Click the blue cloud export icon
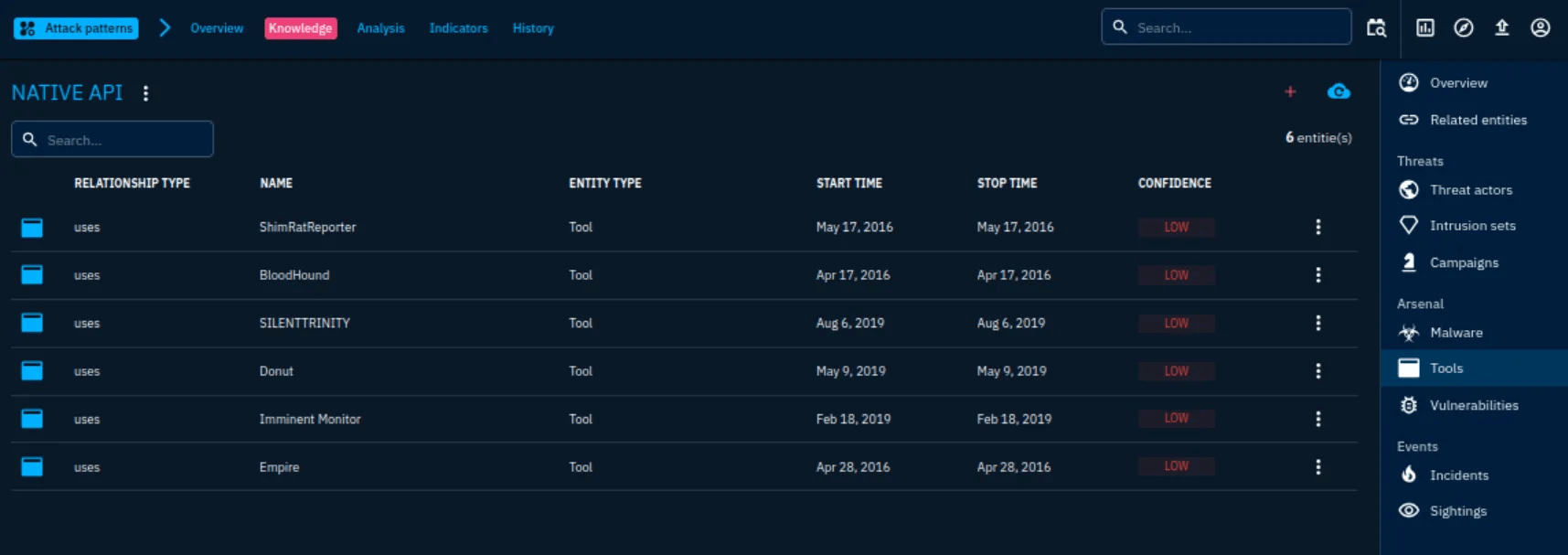 point(1339,91)
